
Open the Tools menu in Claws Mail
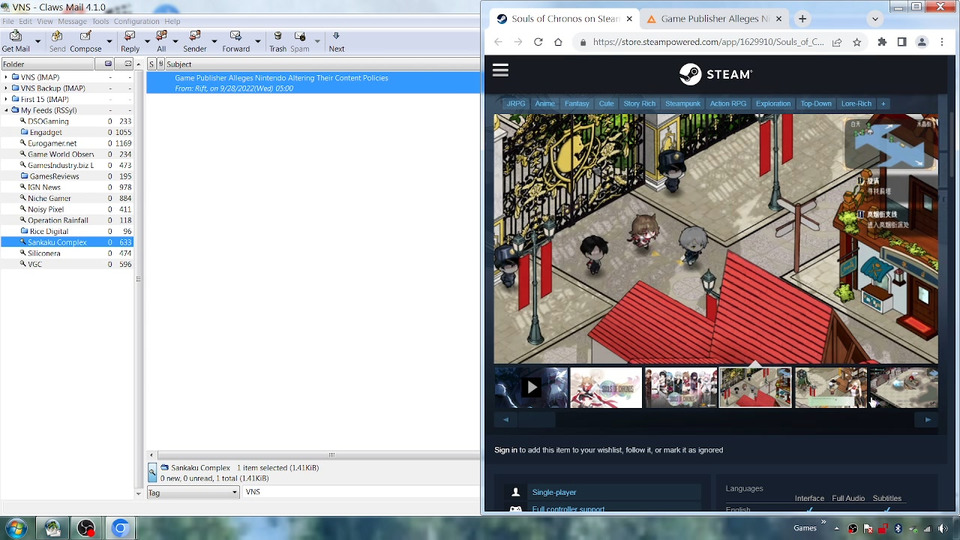click(100, 21)
